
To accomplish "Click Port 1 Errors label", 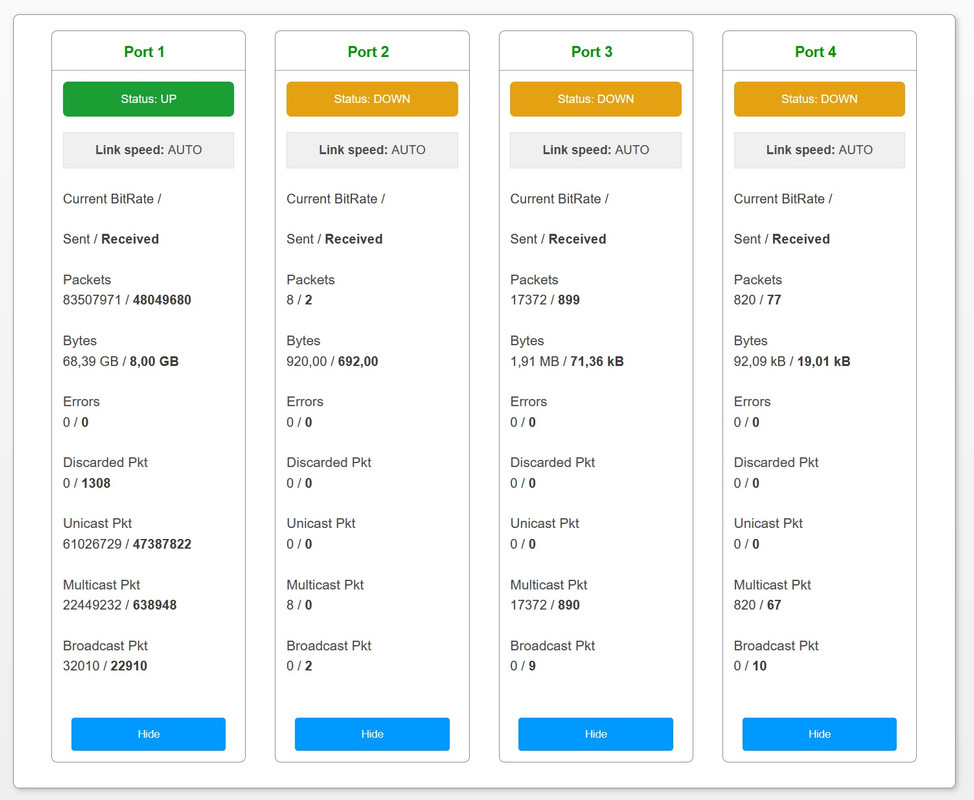I will coord(81,402).
